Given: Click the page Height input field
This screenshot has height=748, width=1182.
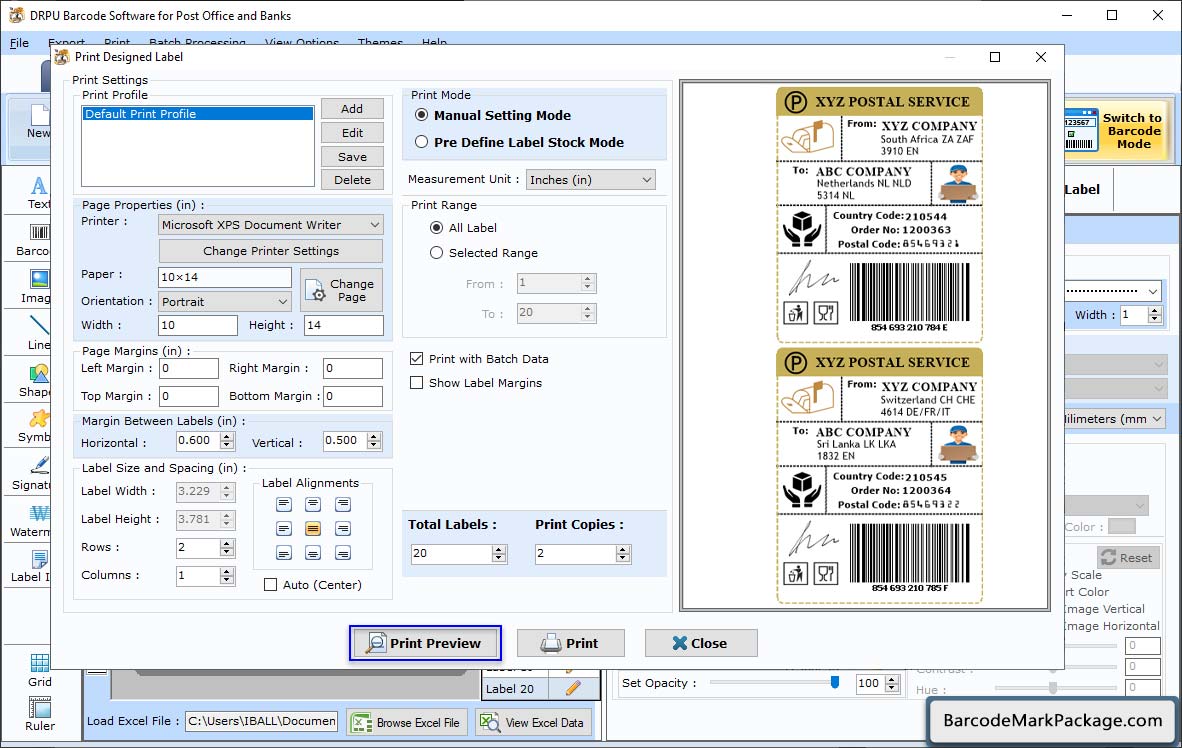Looking at the screenshot, I should click(344, 325).
